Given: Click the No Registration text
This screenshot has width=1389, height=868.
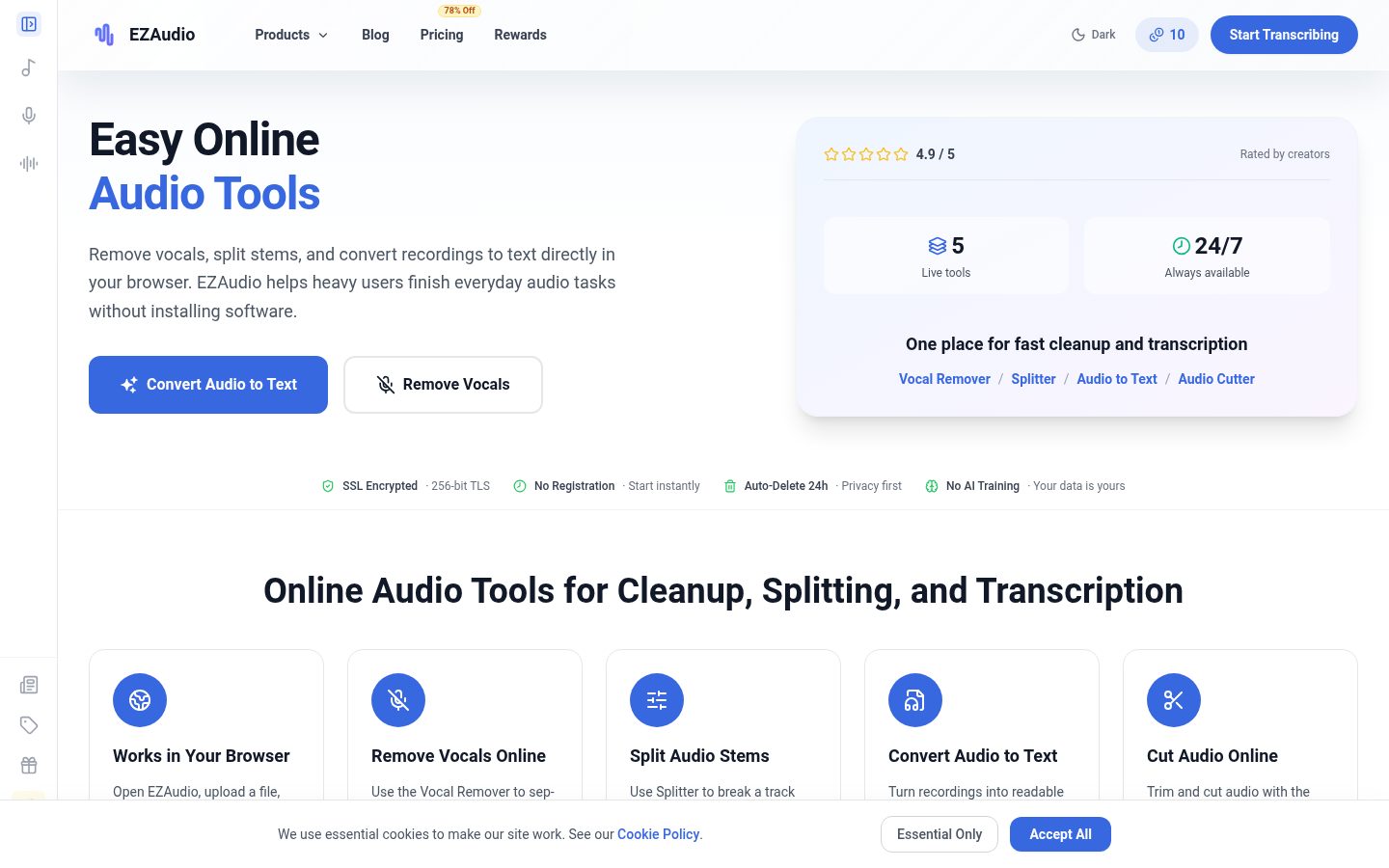Looking at the screenshot, I should point(575,486).
